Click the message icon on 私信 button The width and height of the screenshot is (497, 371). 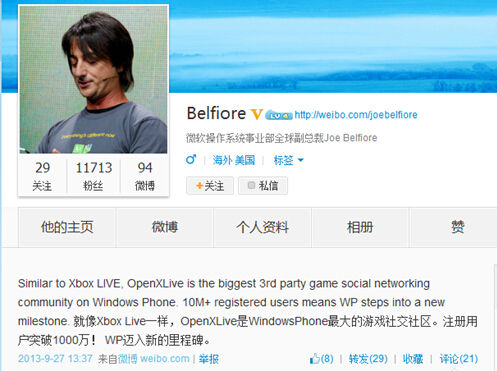[251, 185]
